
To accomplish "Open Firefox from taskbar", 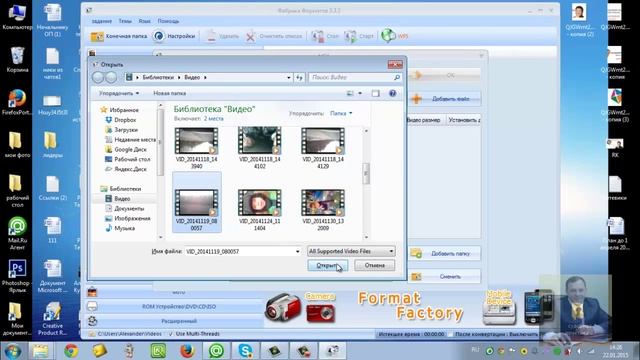I will click(x=187, y=351).
